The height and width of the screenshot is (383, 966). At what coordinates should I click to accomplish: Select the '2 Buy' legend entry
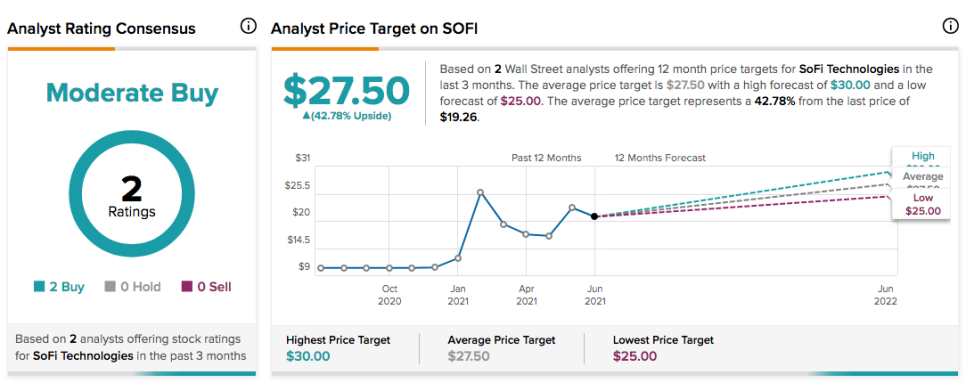tap(59, 287)
